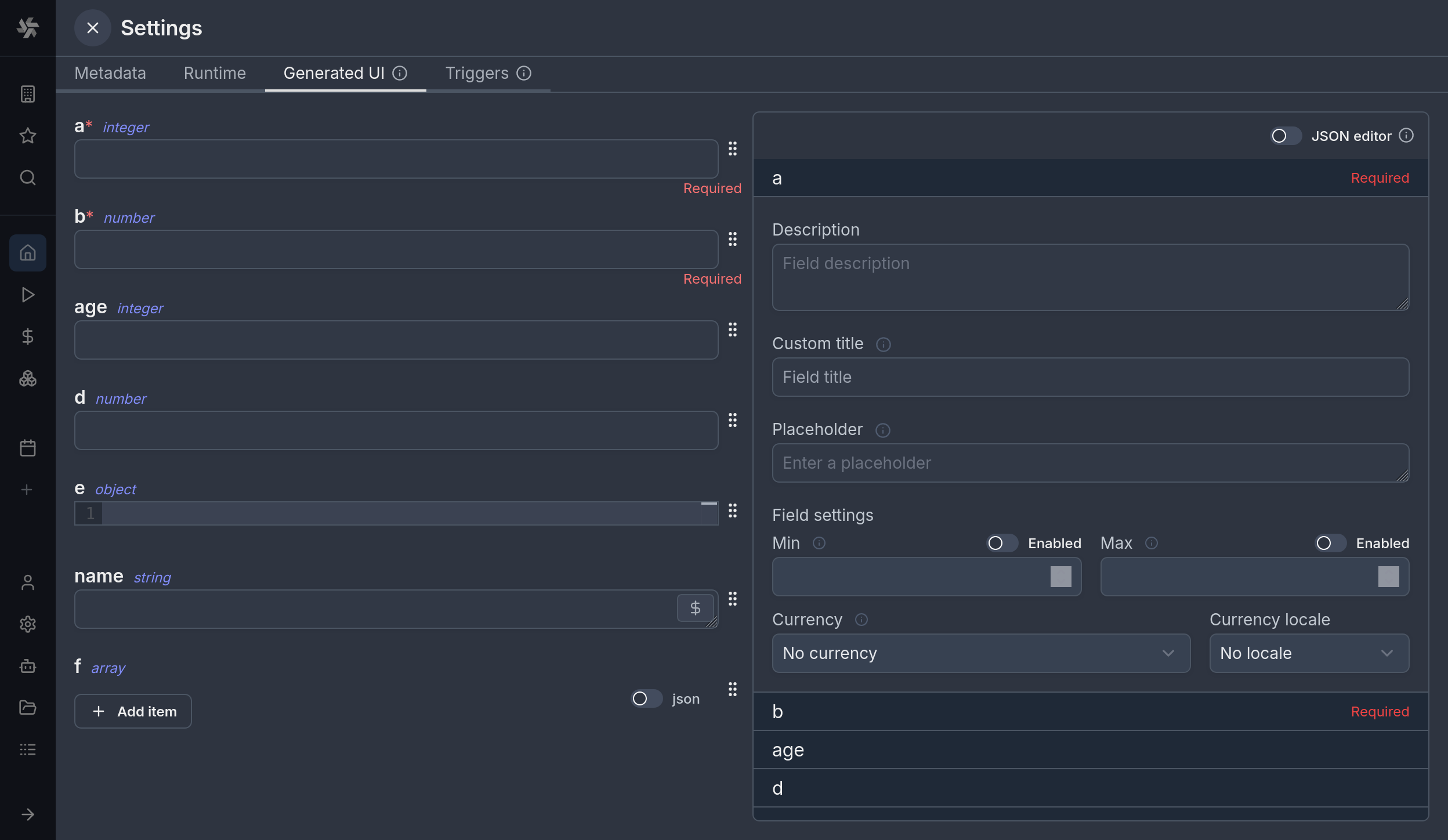Open the Home panel in the sidebar
This screenshot has height=840, width=1448.
[28, 253]
